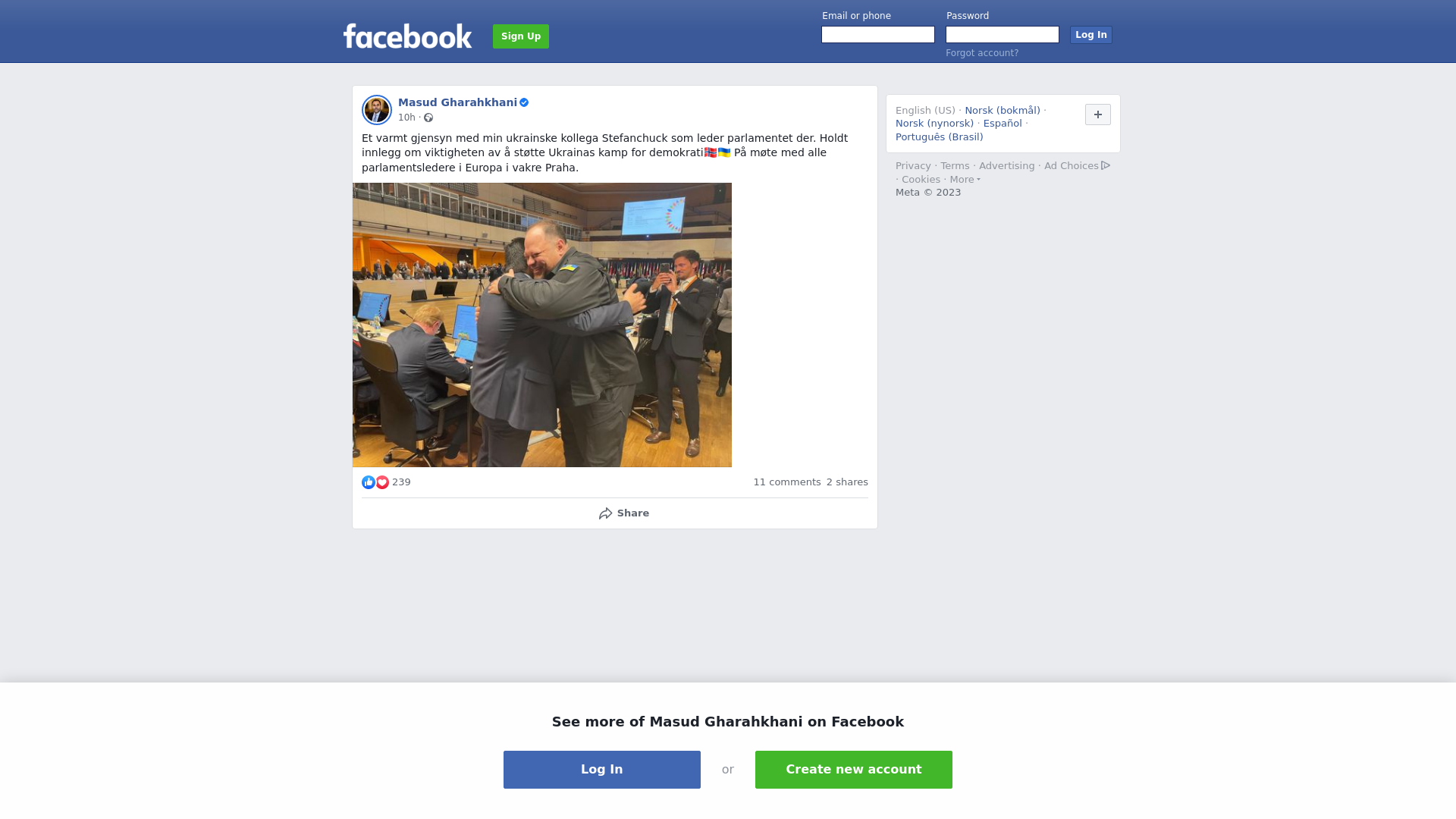Focus the Password input field
1456x819 pixels.
tap(1003, 35)
